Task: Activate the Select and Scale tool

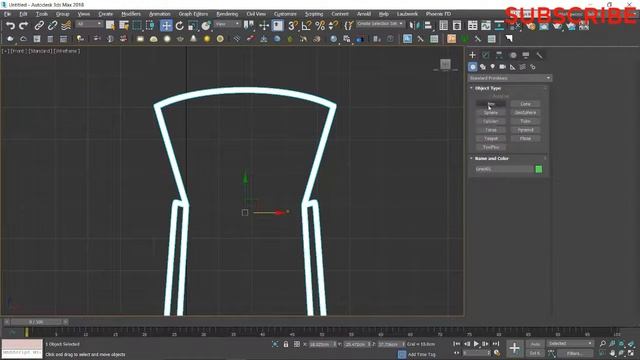Action: coord(193,26)
